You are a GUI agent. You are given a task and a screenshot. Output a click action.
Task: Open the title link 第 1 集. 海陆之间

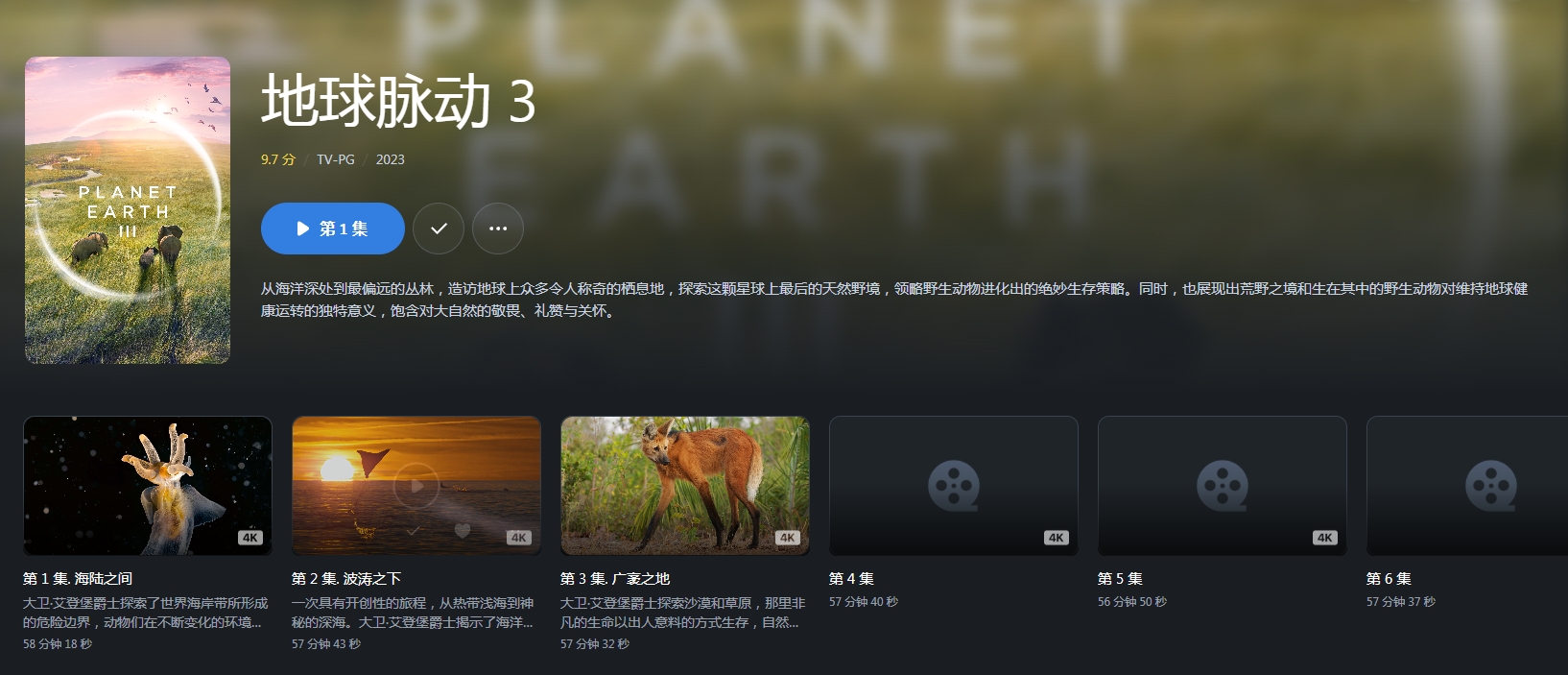[78, 578]
